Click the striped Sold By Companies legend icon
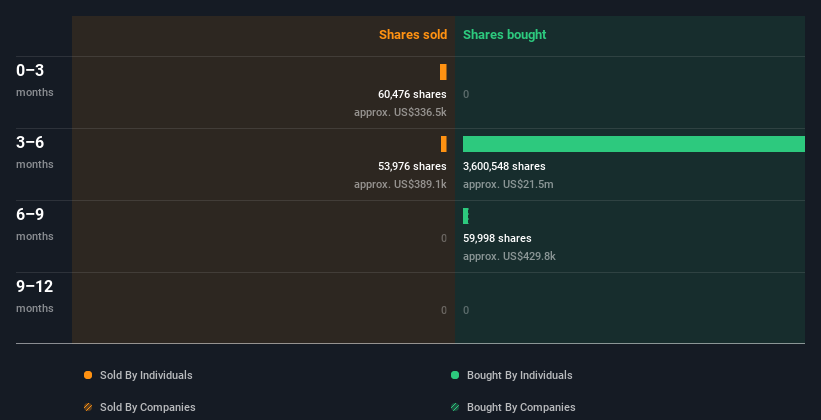This screenshot has height=420, width=821. [88, 407]
